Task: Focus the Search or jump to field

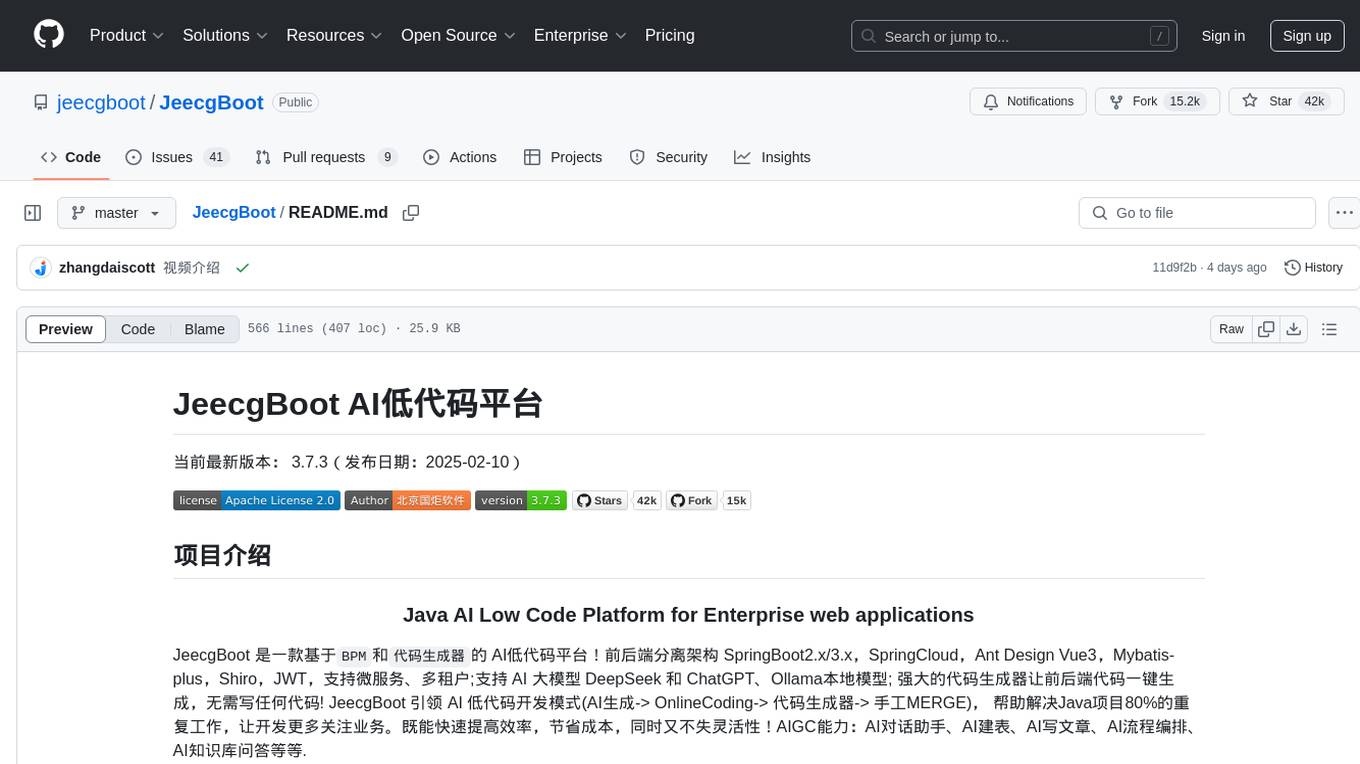Action: coord(1014,36)
